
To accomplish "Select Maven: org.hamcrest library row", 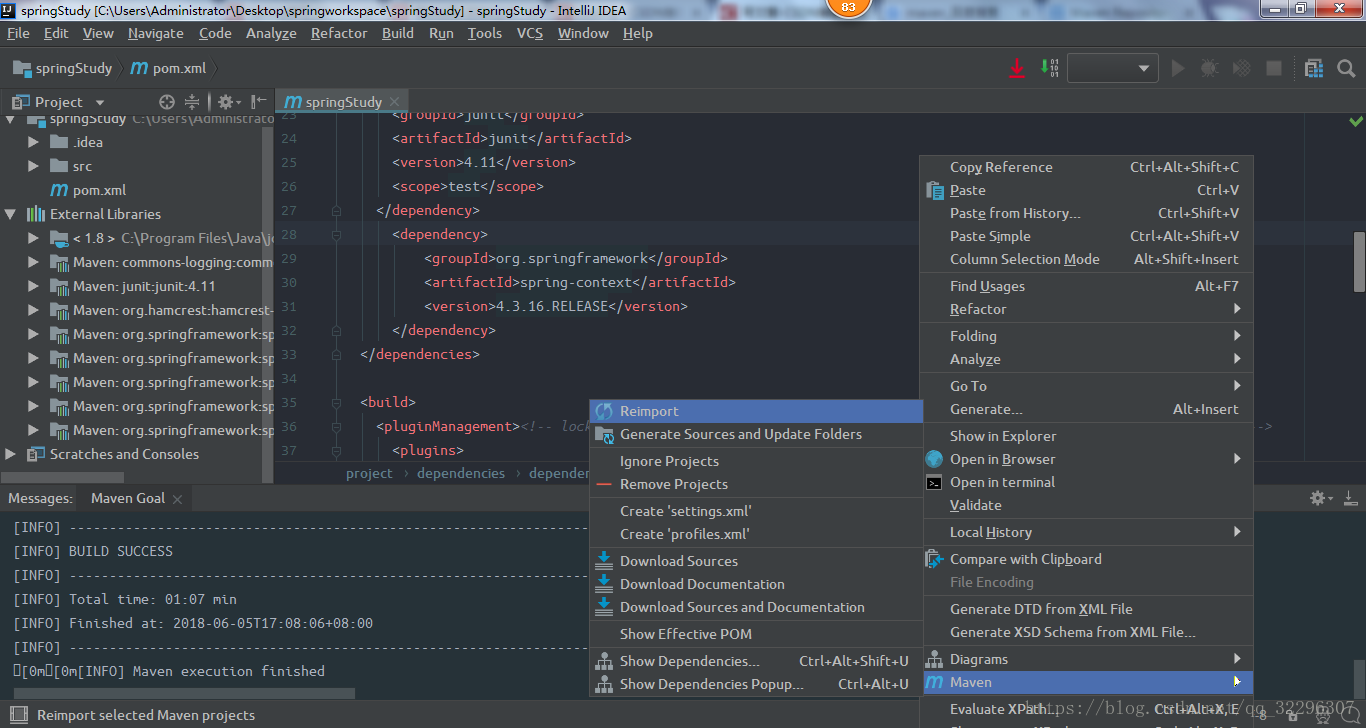I will tap(137, 310).
